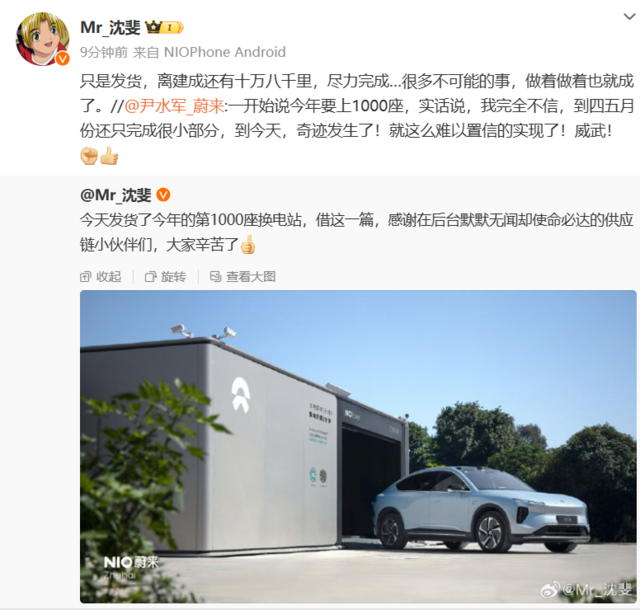640x610 pixels.
Task: Click the orange verified badge on avatar
Action: tap(62, 59)
